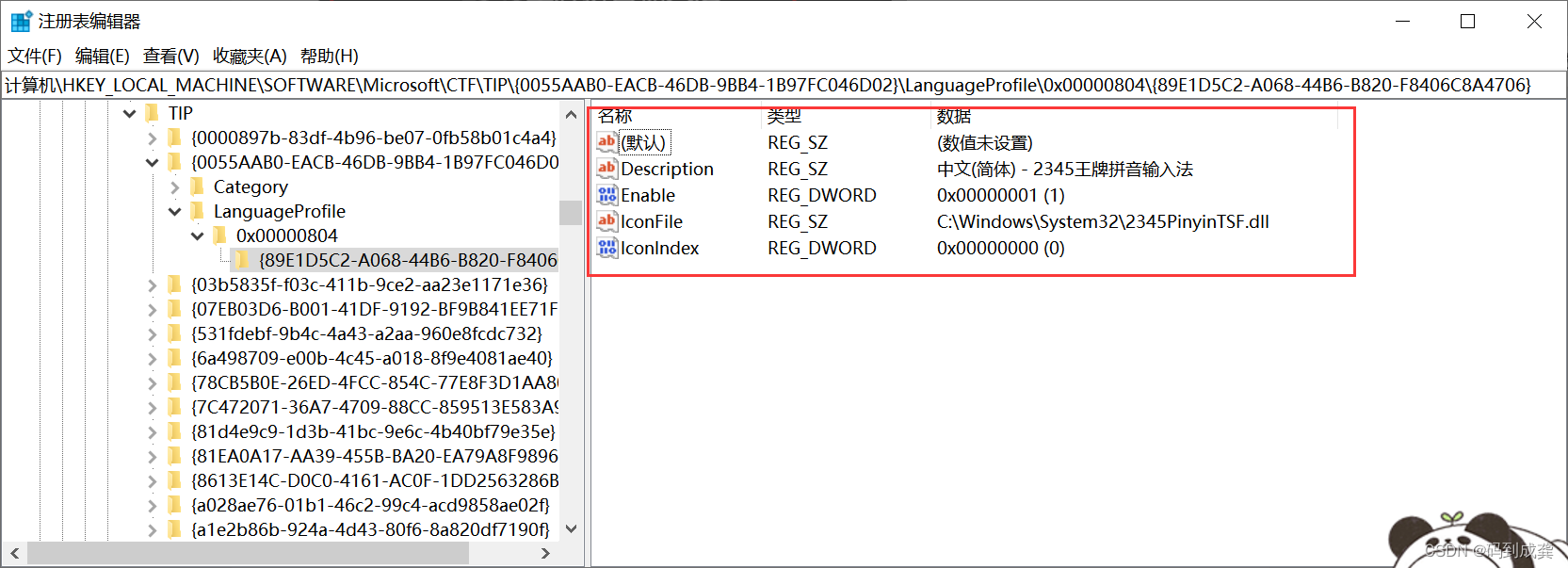This screenshot has width=1568, height=568.
Task: Select the (默认) value name
Action: (643, 142)
